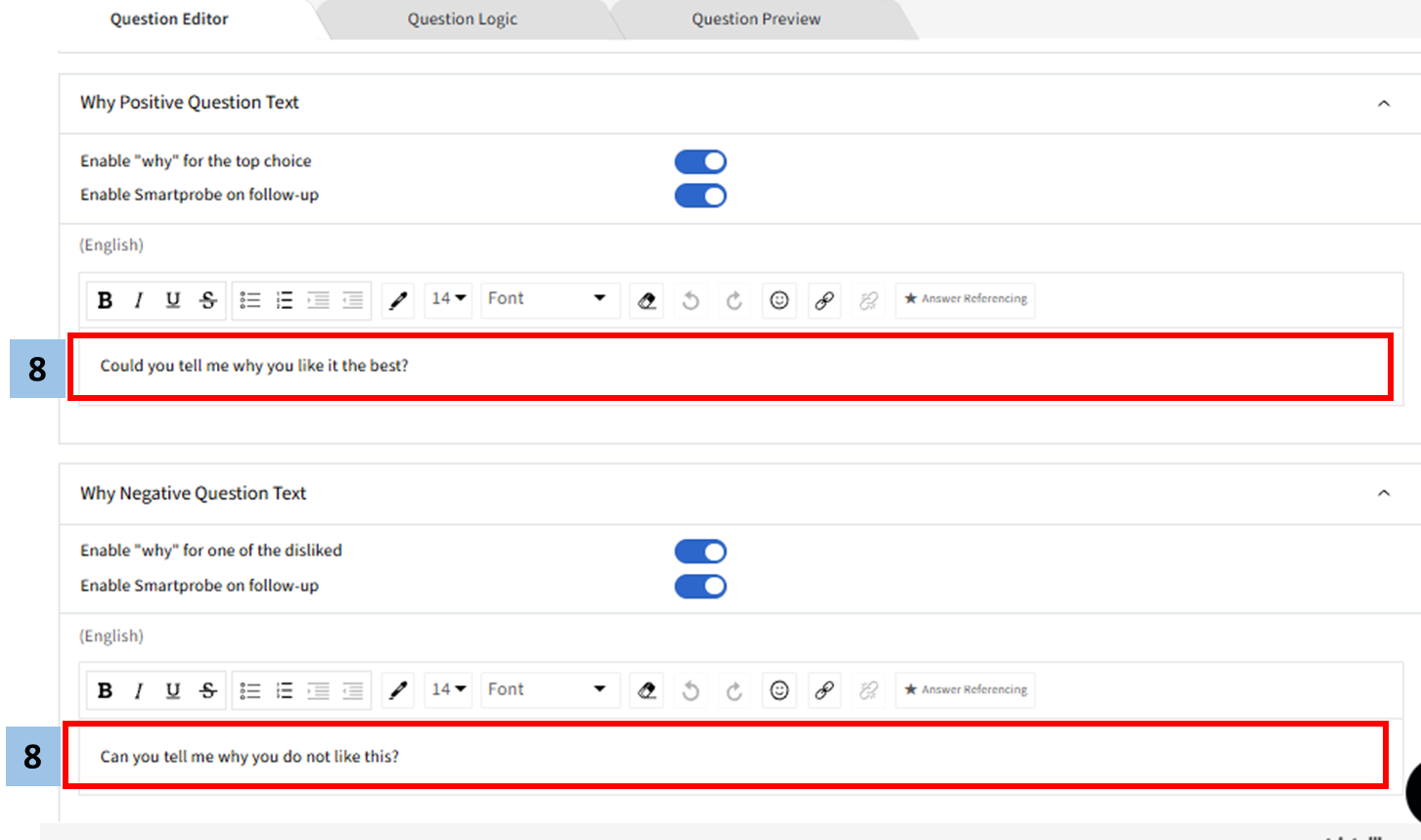
Task: Open the Question Preview tab
Action: (x=756, y=20)
